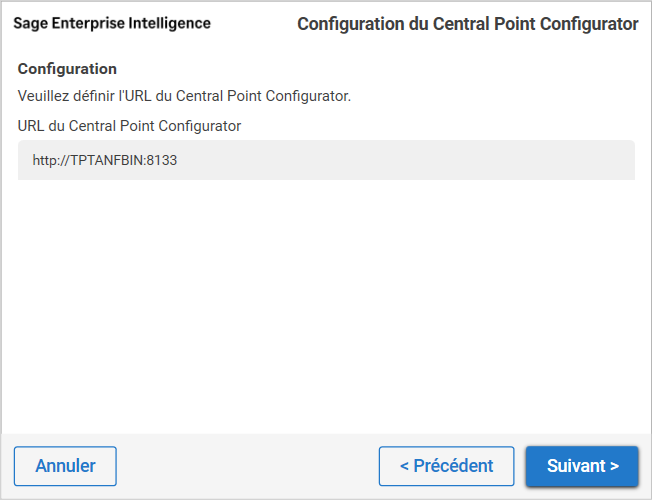Click the word Sage in window title
This screenshot has width=652, height=500.
[x=30, y=23]
